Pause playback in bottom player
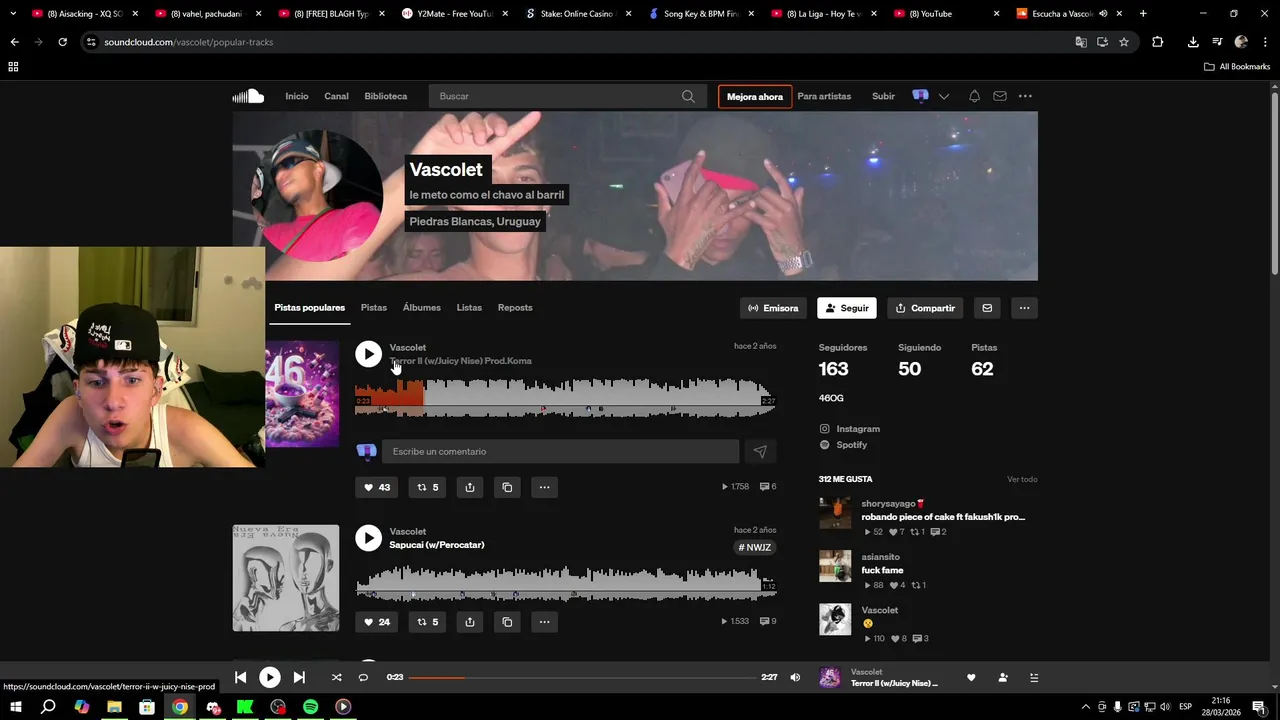Image resolution: width=1280 pixels, height=720 pixels. (x=270, y=677)
